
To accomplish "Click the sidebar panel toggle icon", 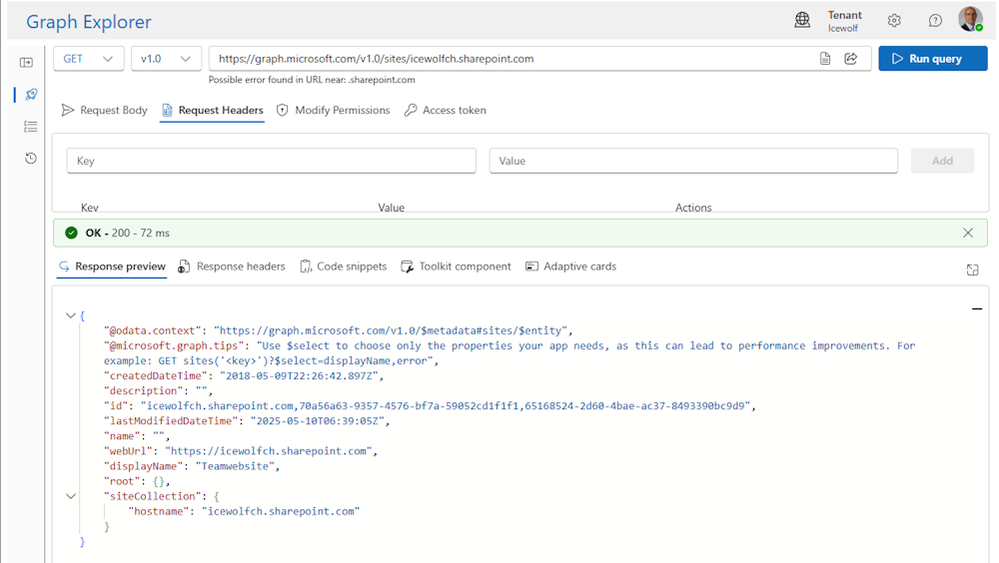I will pos(26,62).
